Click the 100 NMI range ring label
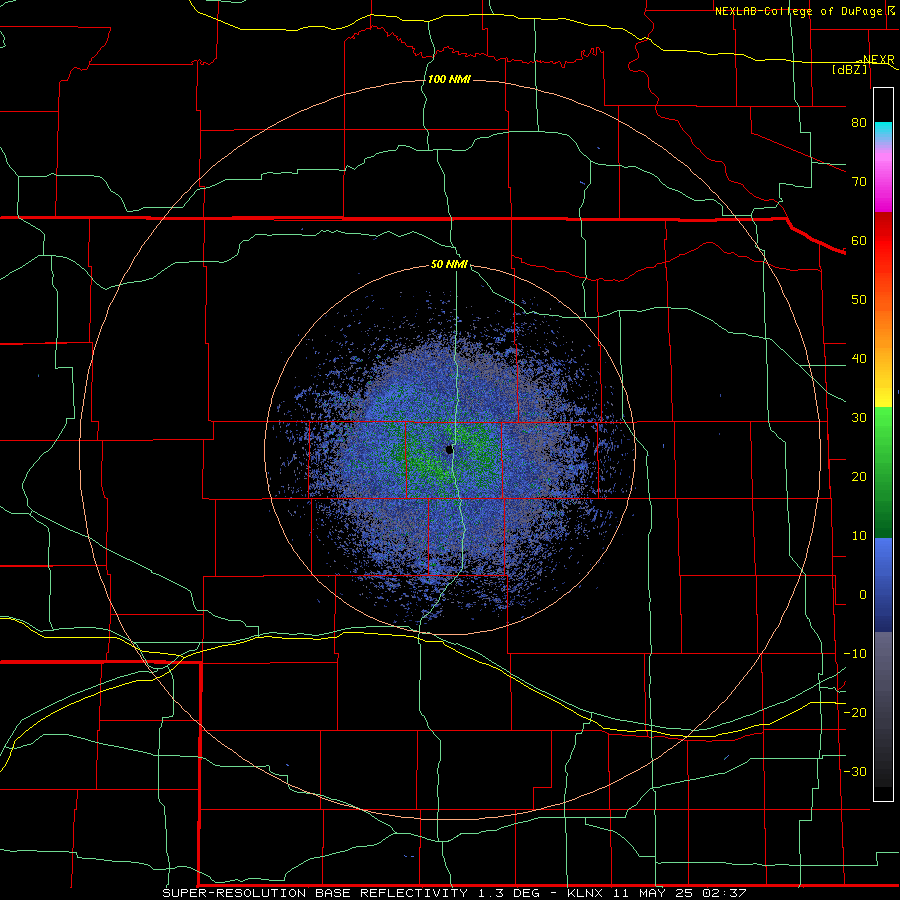Viewport: 900px width, 900px height. 449,79
